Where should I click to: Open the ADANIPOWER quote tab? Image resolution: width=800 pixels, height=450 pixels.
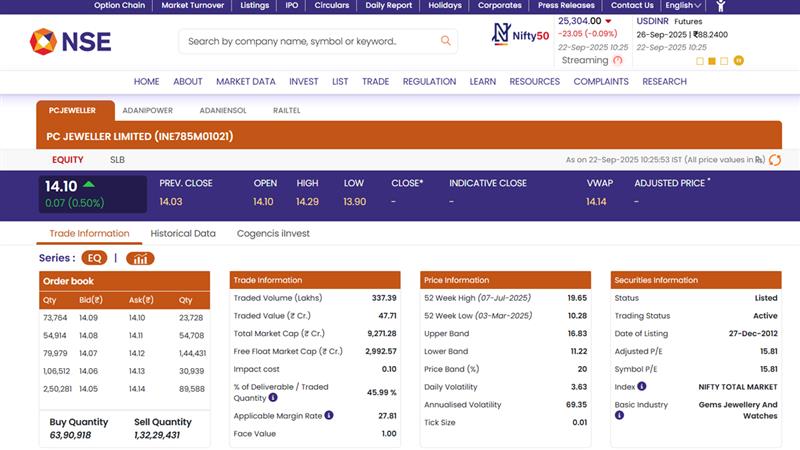tap(146, 111)
